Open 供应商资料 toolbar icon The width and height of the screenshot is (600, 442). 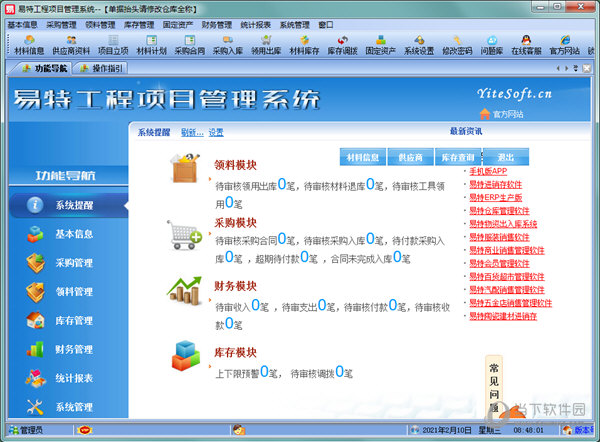tap(71, 45)
